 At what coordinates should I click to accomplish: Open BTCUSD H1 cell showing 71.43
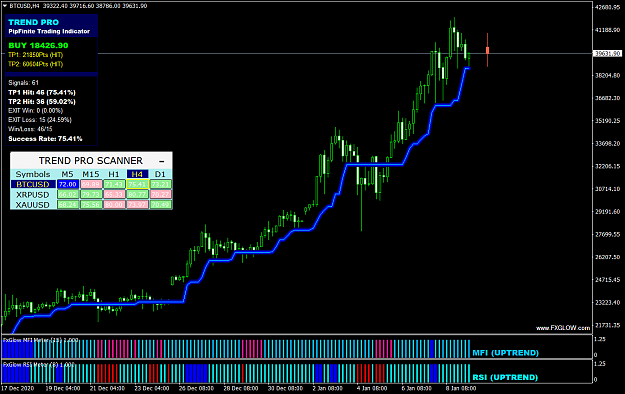coord(114,184)
